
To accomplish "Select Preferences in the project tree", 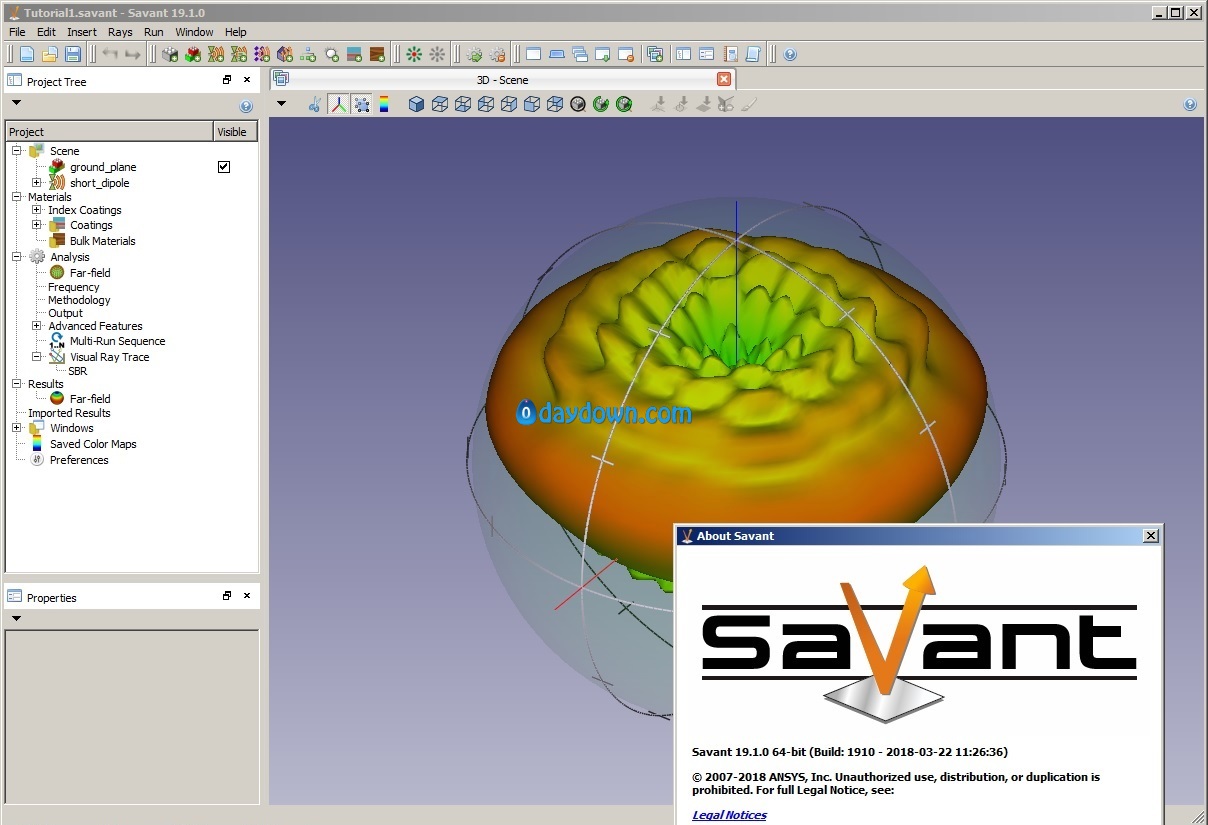I will [x=79, y=460].
